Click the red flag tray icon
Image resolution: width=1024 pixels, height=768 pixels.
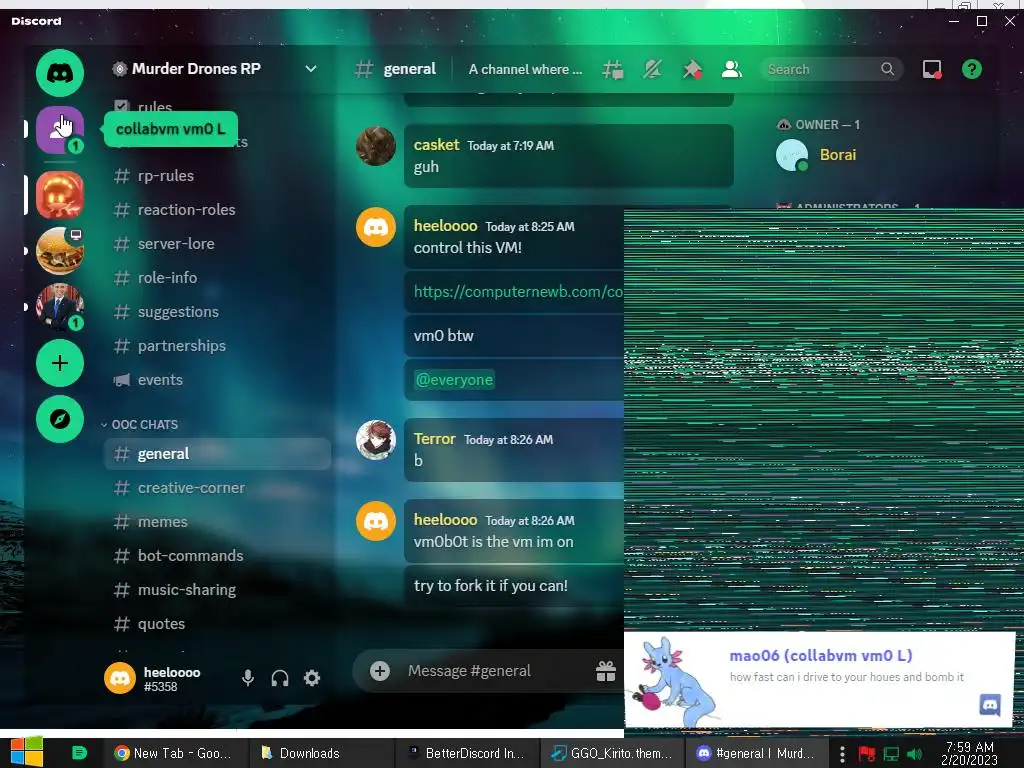[x=867, y=754]
